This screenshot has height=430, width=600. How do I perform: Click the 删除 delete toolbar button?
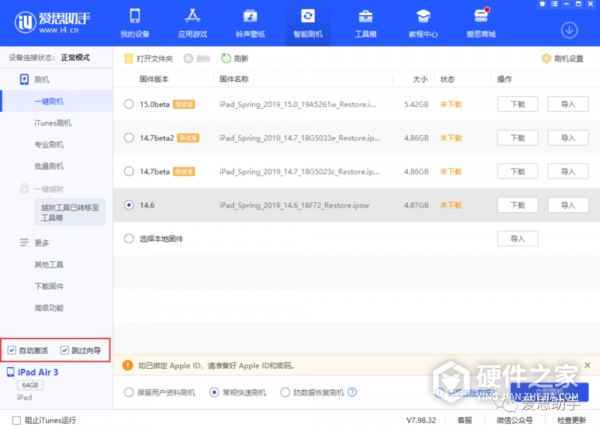pyautogui.click(x=197, y=59)
